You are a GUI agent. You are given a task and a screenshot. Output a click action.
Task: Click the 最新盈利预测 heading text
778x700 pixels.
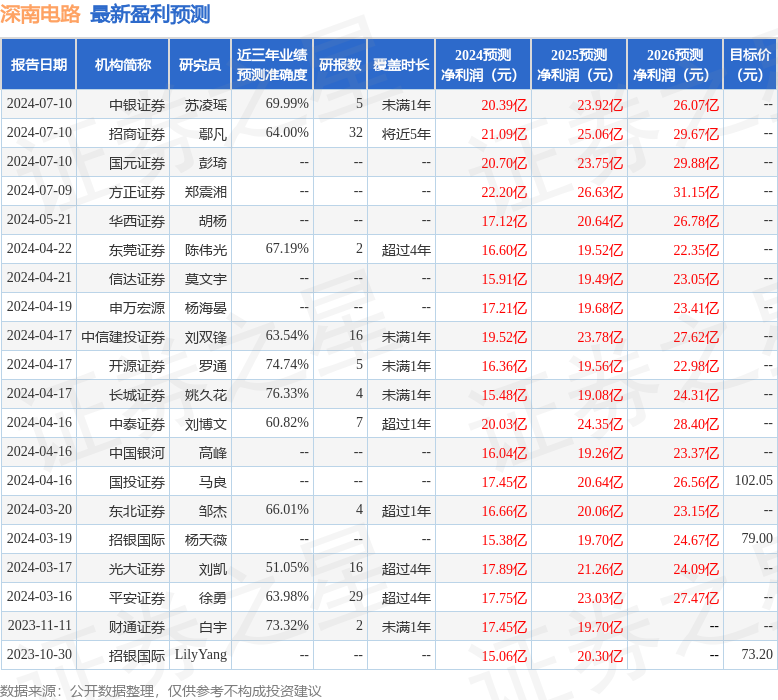150,14
